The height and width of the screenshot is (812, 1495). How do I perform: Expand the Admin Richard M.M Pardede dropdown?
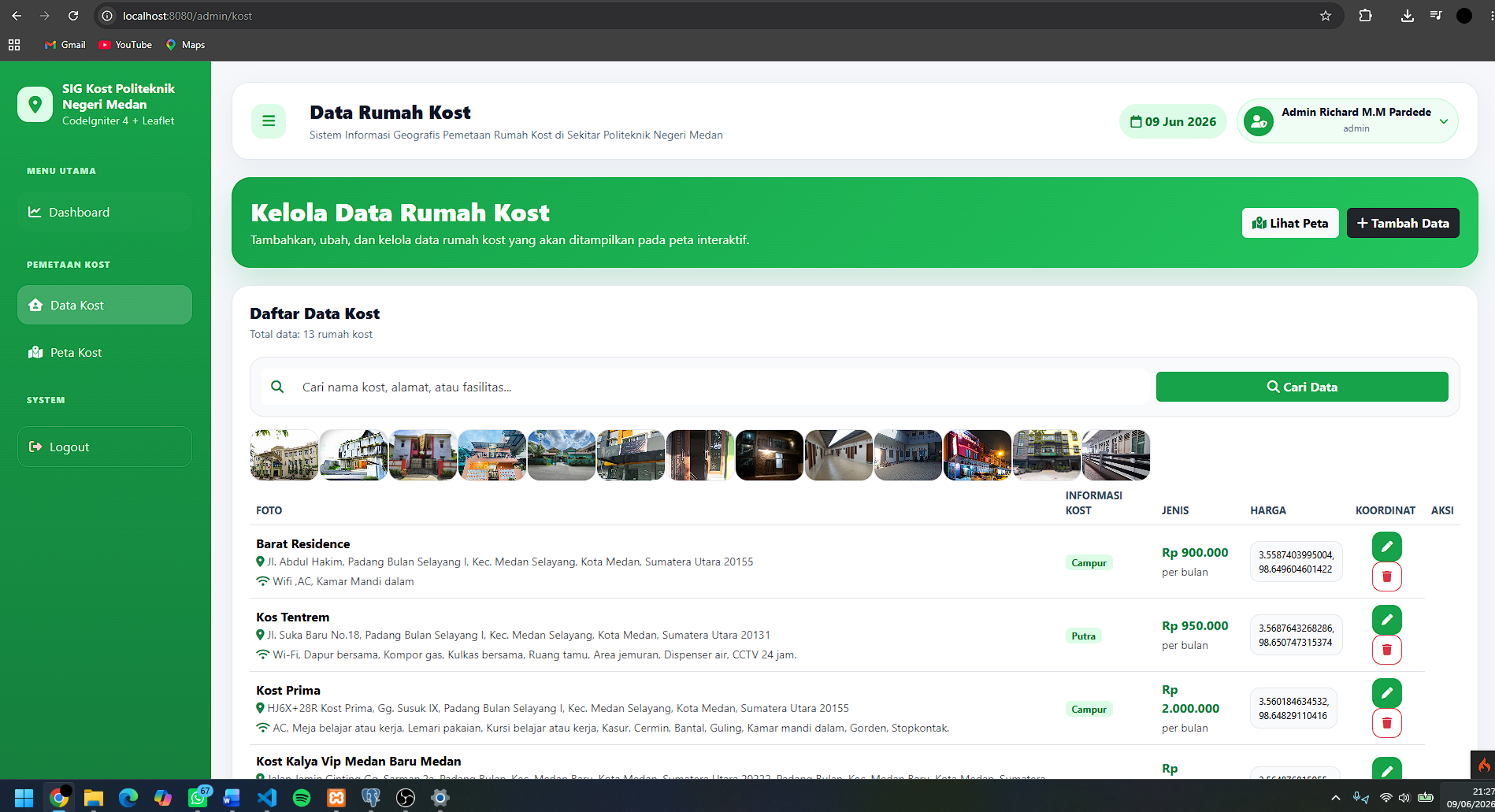[1347, 121]
